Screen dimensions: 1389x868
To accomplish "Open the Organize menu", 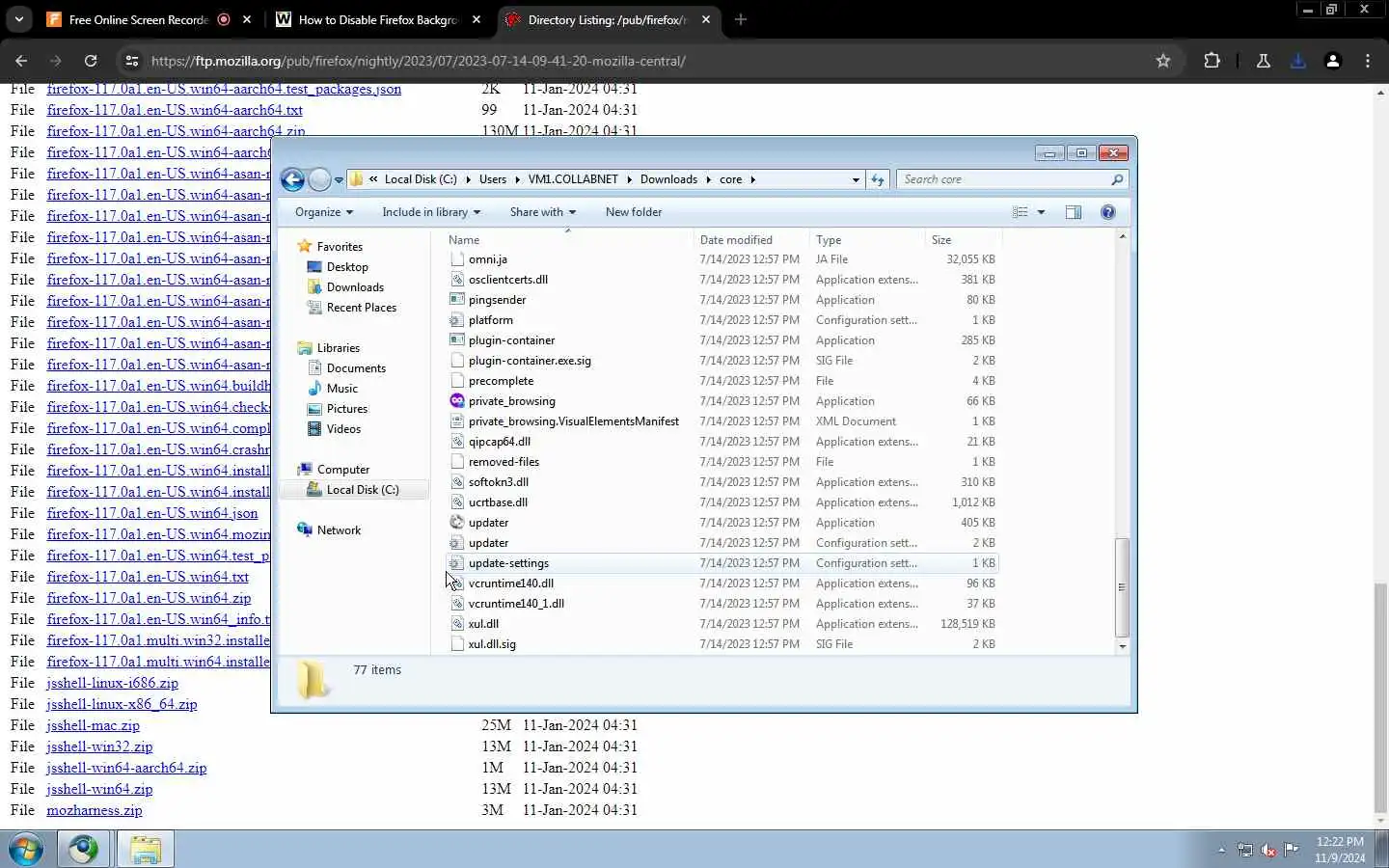I will point(324,212).
